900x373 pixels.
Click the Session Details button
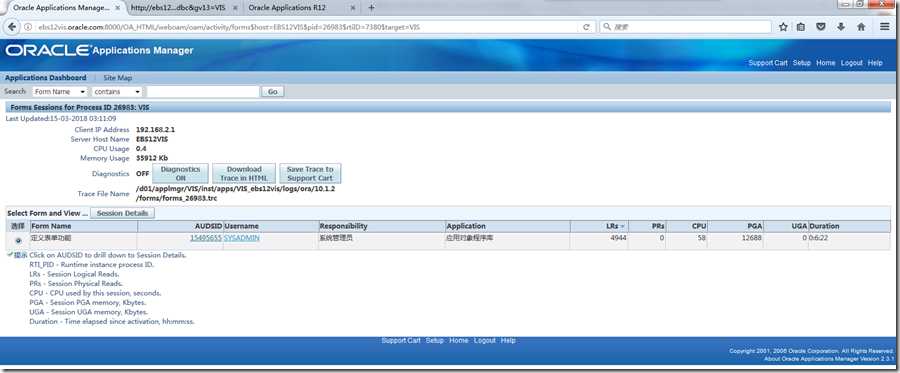coord(122,213)
